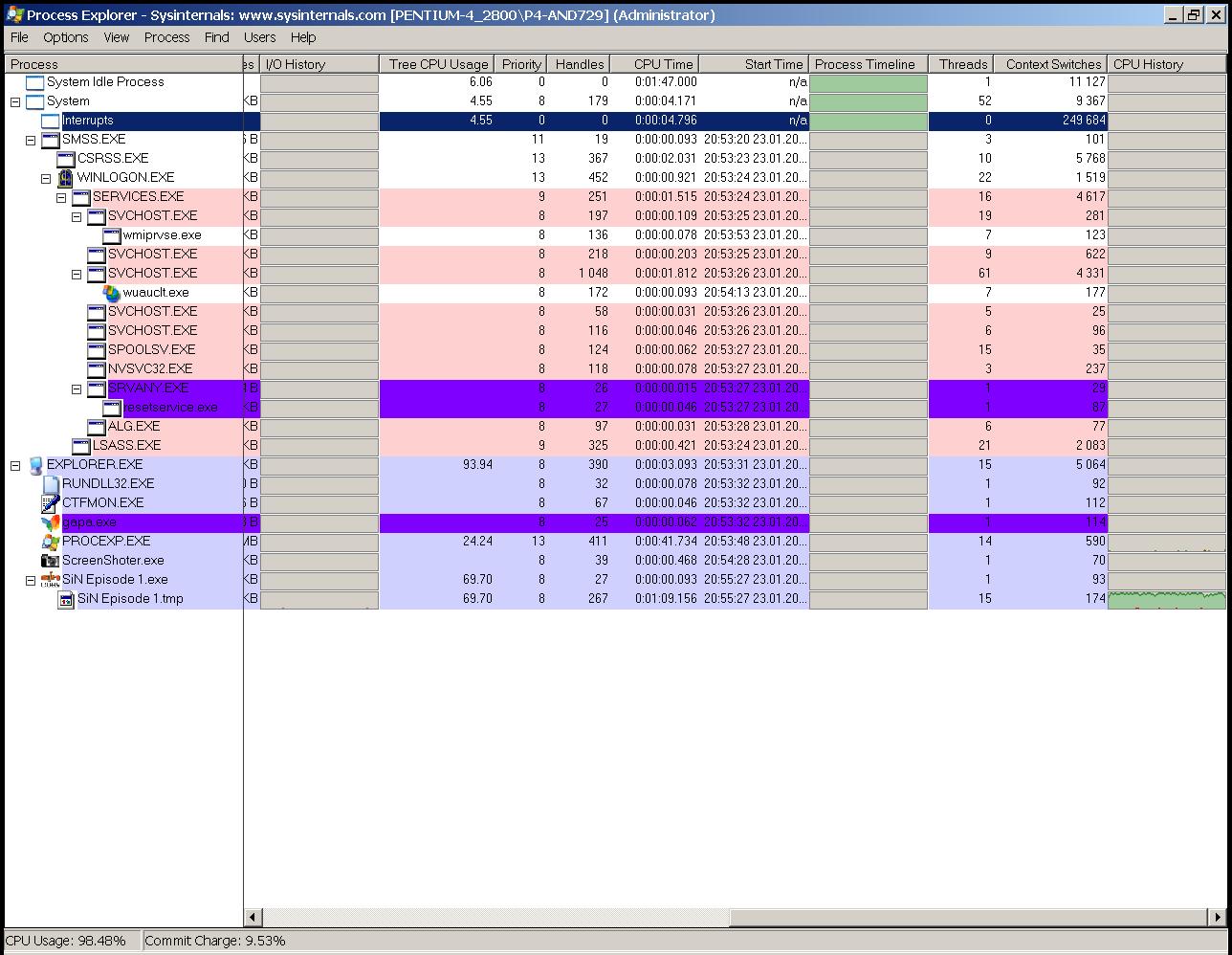Click the SRVANY.EXE process icon

[96, 389]
